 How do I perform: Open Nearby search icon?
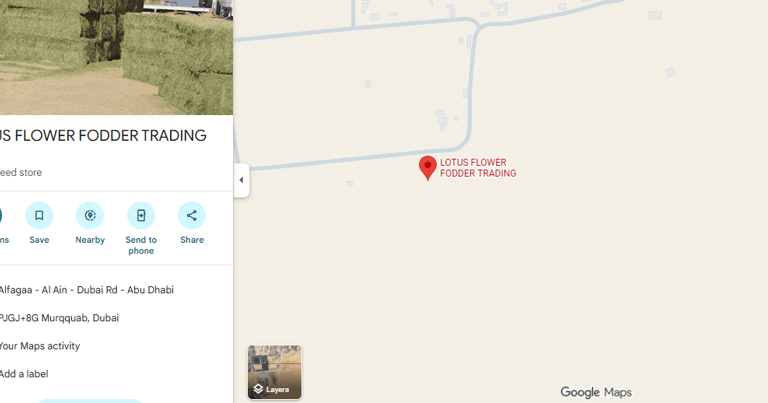point(90,215)
